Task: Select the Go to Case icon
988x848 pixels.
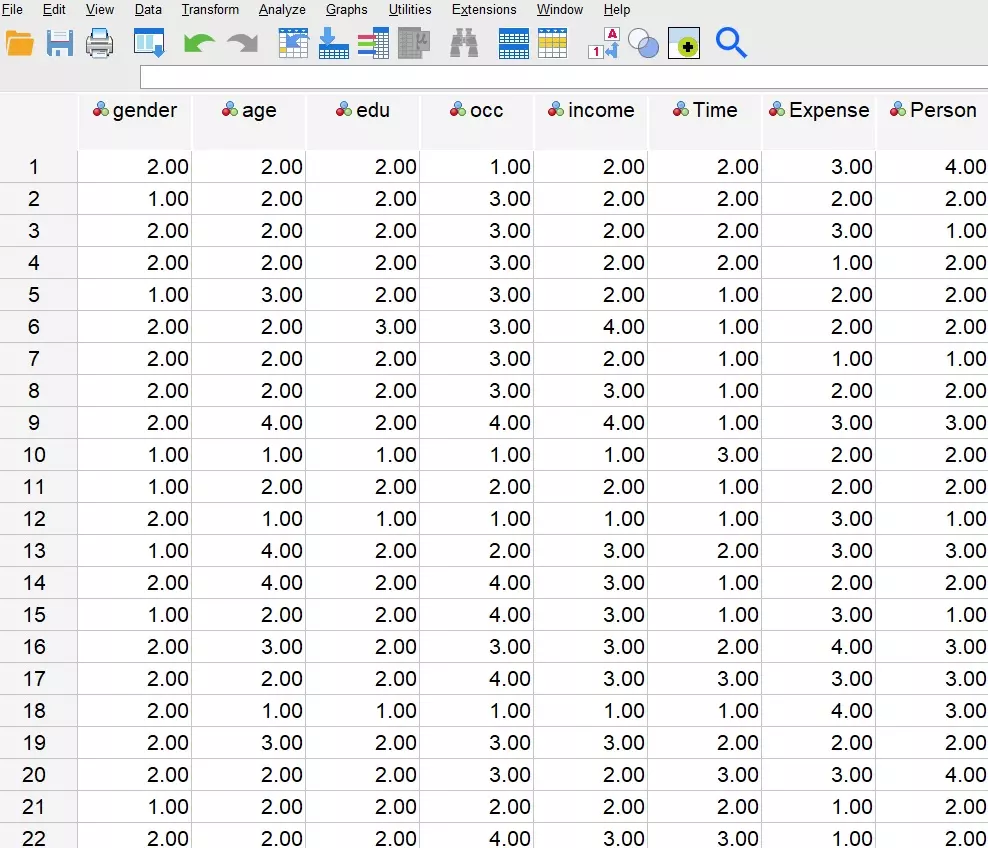Action: [294, 43]
